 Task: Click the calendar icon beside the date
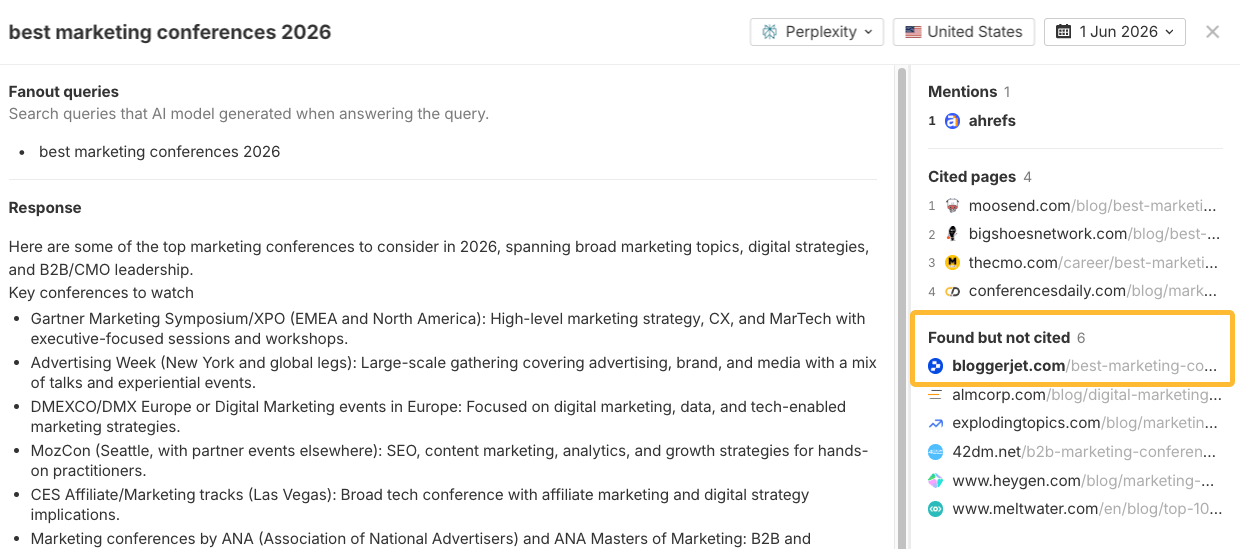click(1064, 32)
